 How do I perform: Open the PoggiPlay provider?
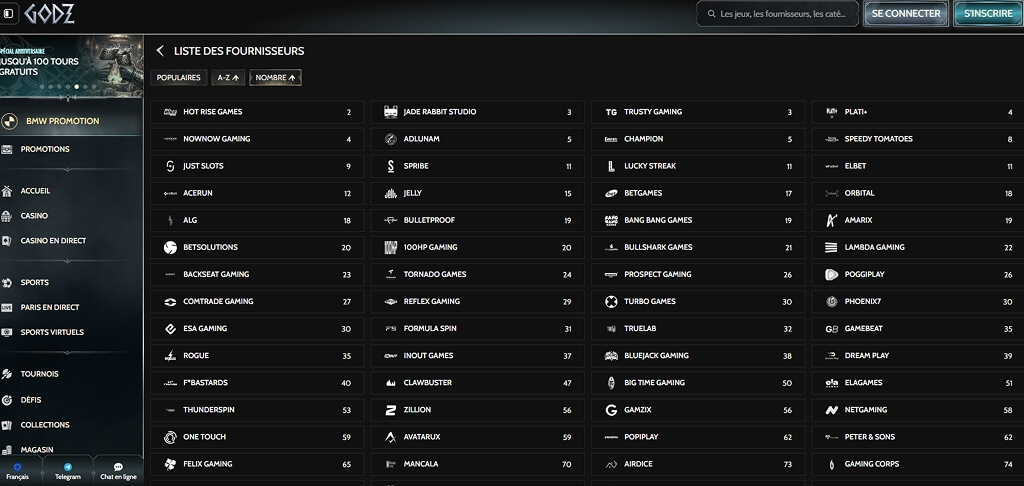pos(918,275)
